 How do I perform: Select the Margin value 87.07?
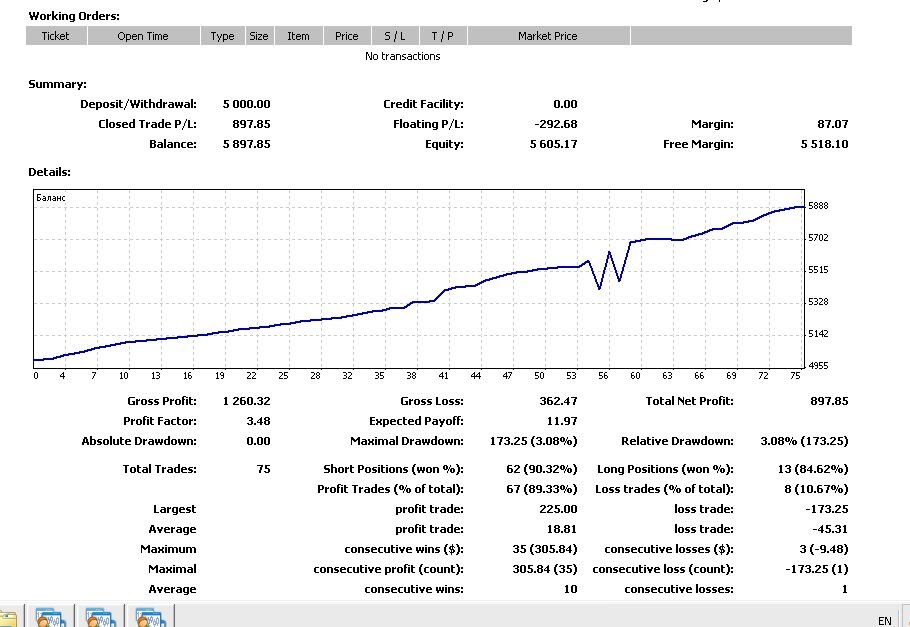click(833, 124)
